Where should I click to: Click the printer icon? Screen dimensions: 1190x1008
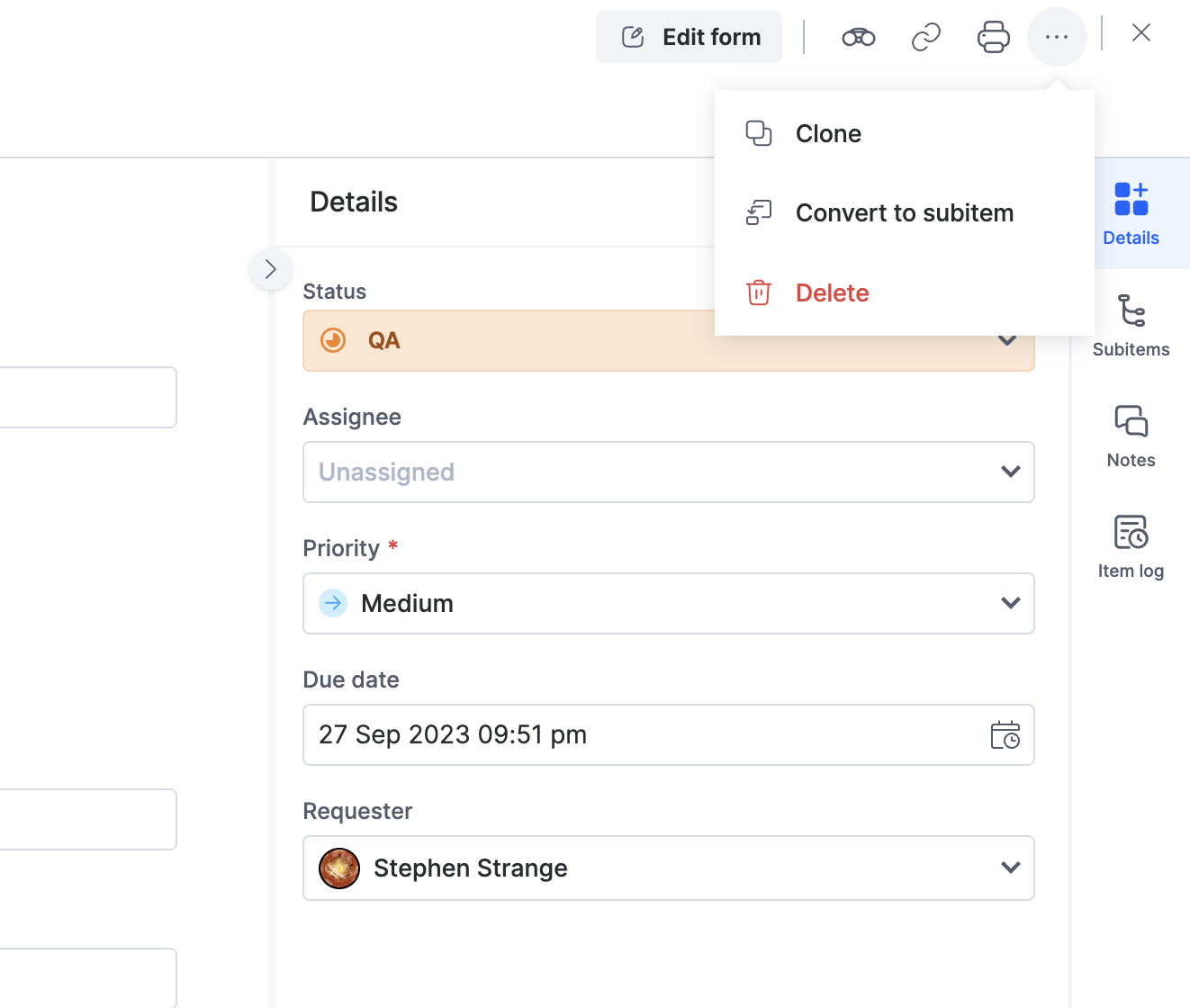(994, 37)
